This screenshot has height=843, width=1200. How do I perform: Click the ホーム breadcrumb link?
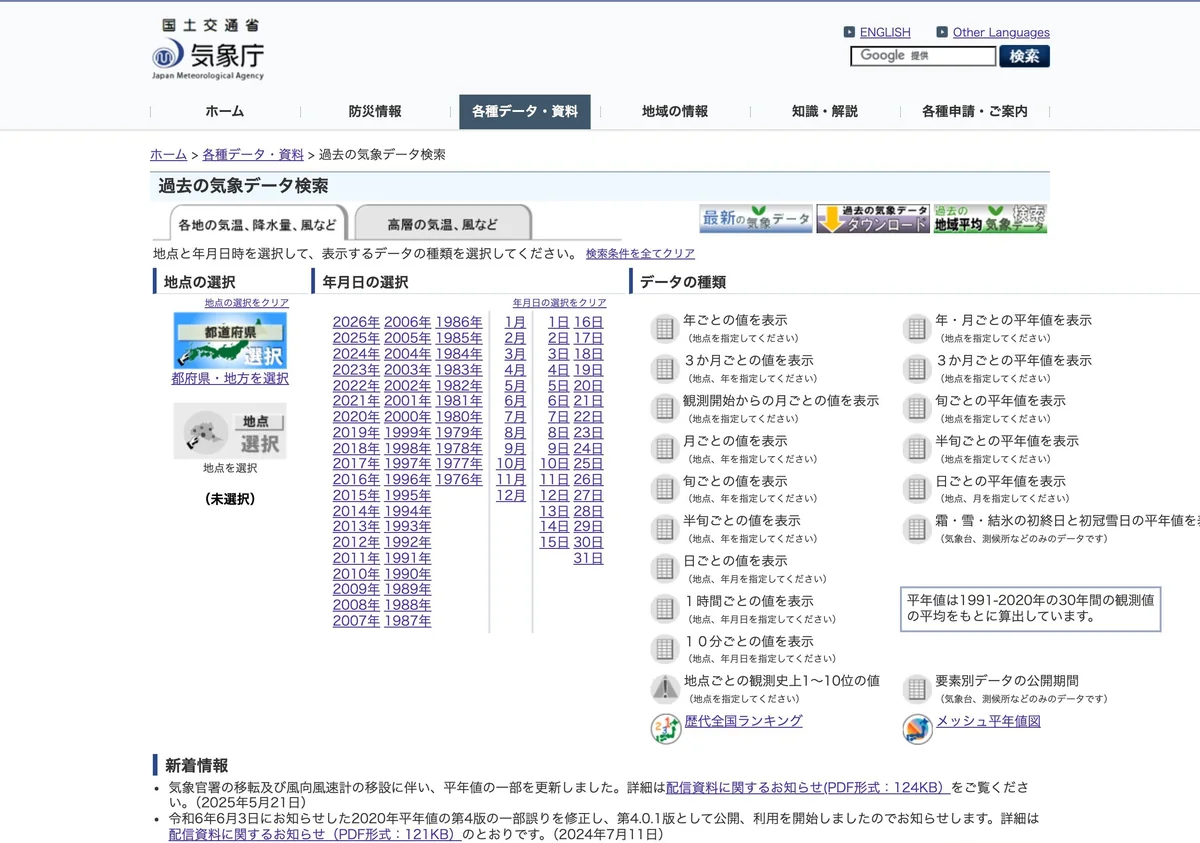pyautogui.click(x=168, y=155)
